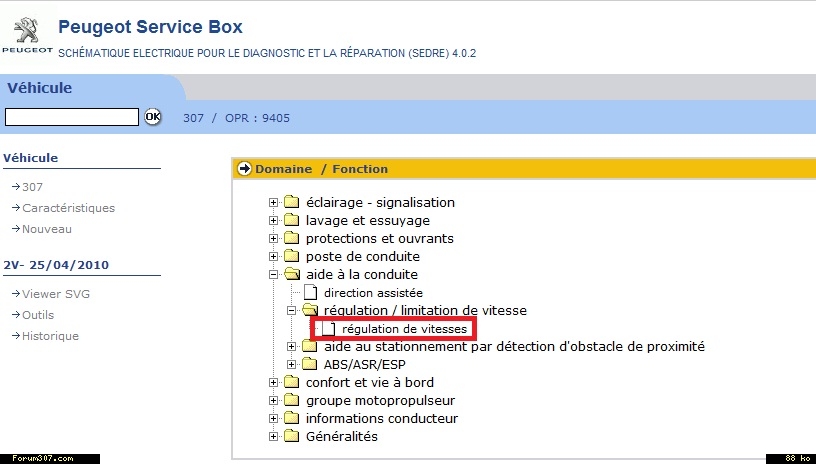Expand the éclairage - signalisation node

tap(273, 202)
